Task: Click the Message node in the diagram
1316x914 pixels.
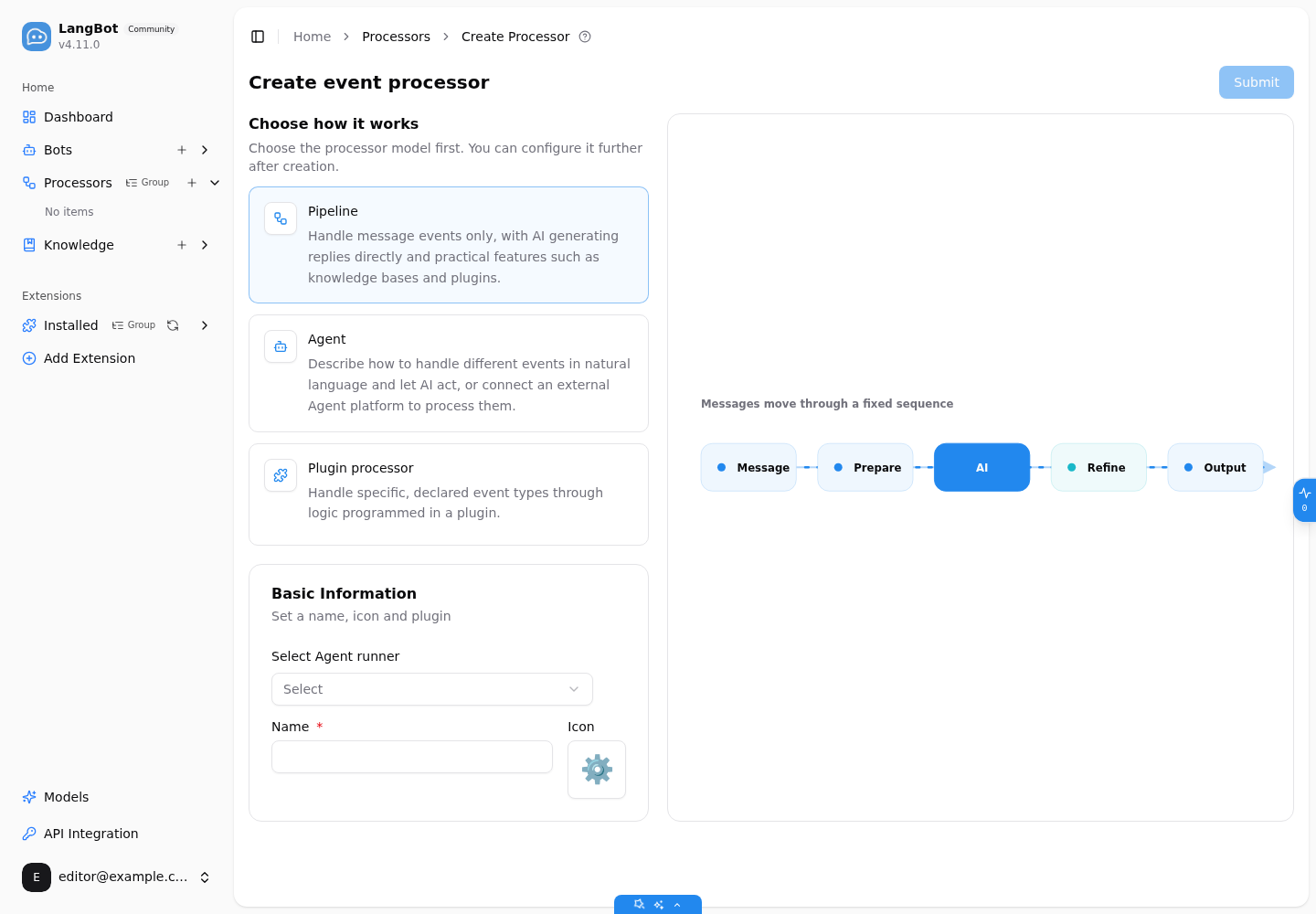Action: coord(748,467)
